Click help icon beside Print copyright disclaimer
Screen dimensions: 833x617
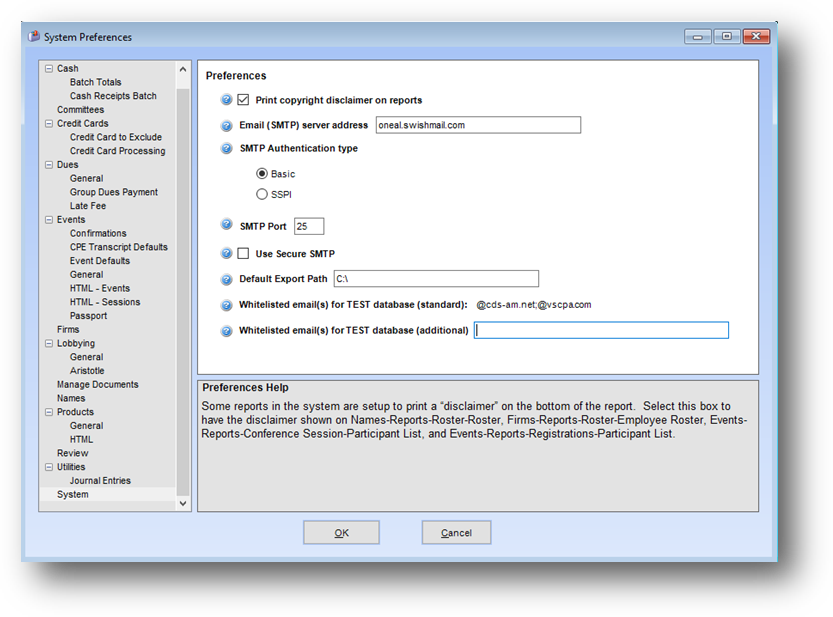point(226,100)
